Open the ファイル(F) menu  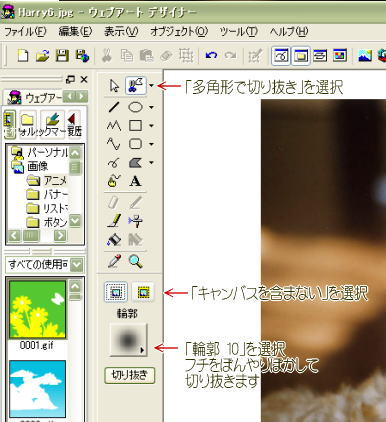tap(25, 32)
